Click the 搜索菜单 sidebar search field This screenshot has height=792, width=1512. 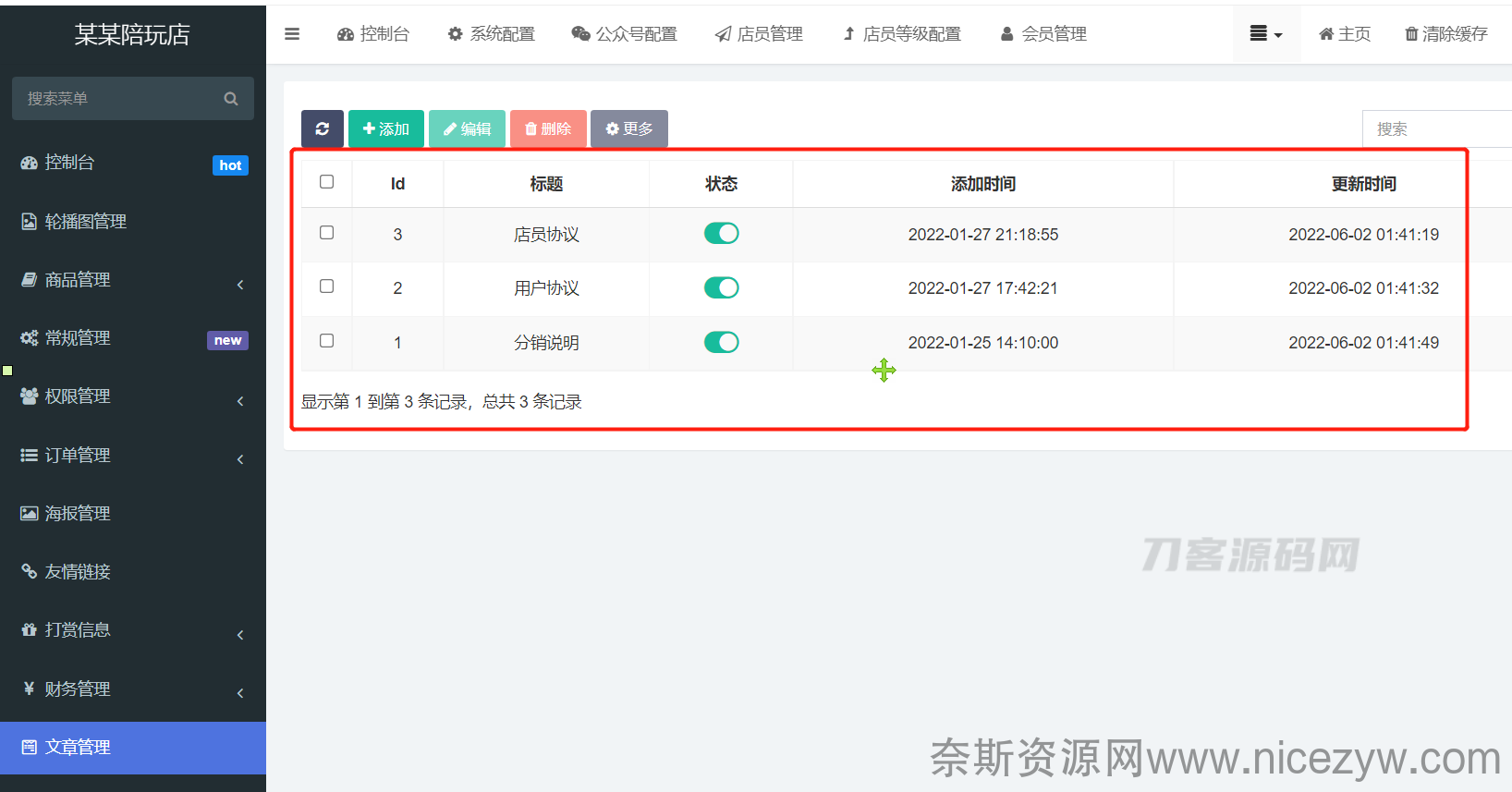133,99
